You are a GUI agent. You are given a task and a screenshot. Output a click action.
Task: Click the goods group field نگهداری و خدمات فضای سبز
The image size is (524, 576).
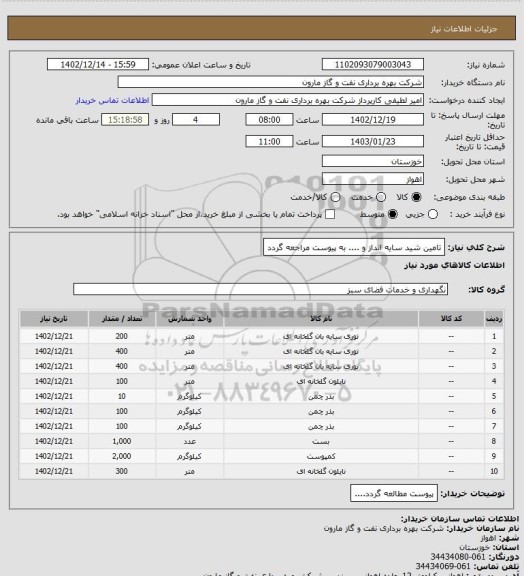260,289
